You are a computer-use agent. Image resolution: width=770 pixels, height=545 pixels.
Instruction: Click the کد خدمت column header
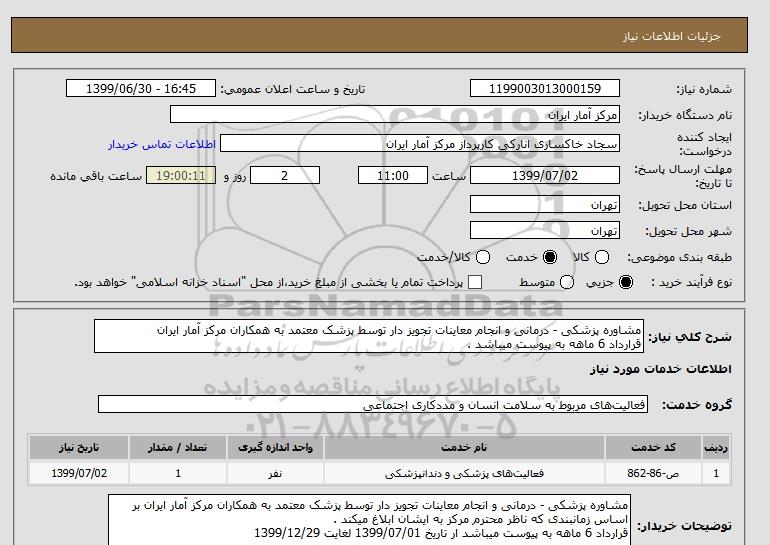(x=653, y=447)
